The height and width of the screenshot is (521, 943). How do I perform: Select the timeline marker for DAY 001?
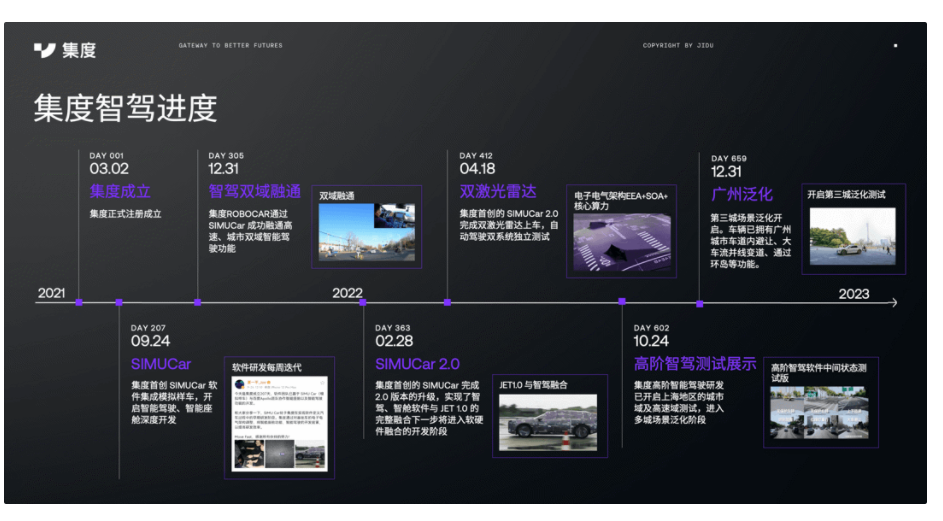click(x=79, y=303)
